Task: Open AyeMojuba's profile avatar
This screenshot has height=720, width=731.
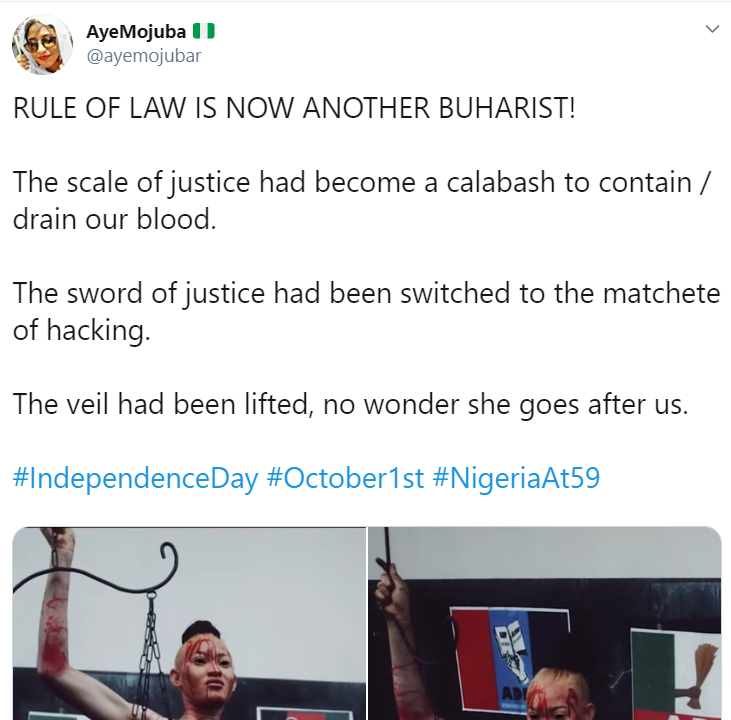Action: tap(42, 44)
